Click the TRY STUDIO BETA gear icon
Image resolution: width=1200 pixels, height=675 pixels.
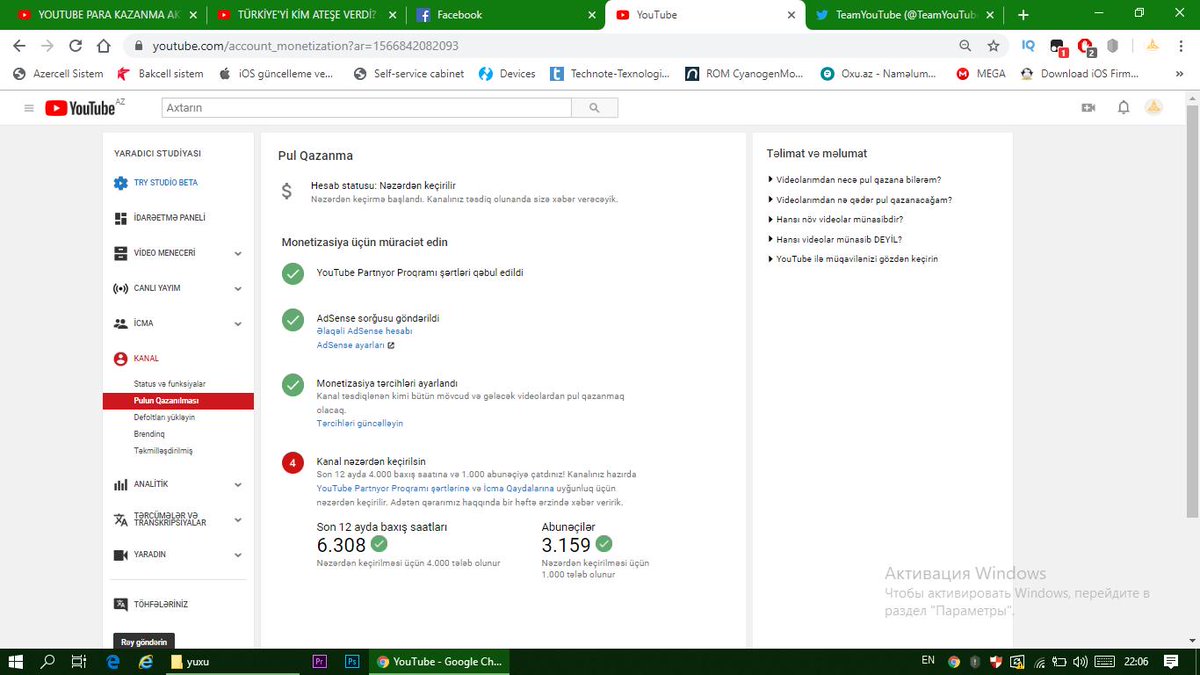tap(121, 183)
